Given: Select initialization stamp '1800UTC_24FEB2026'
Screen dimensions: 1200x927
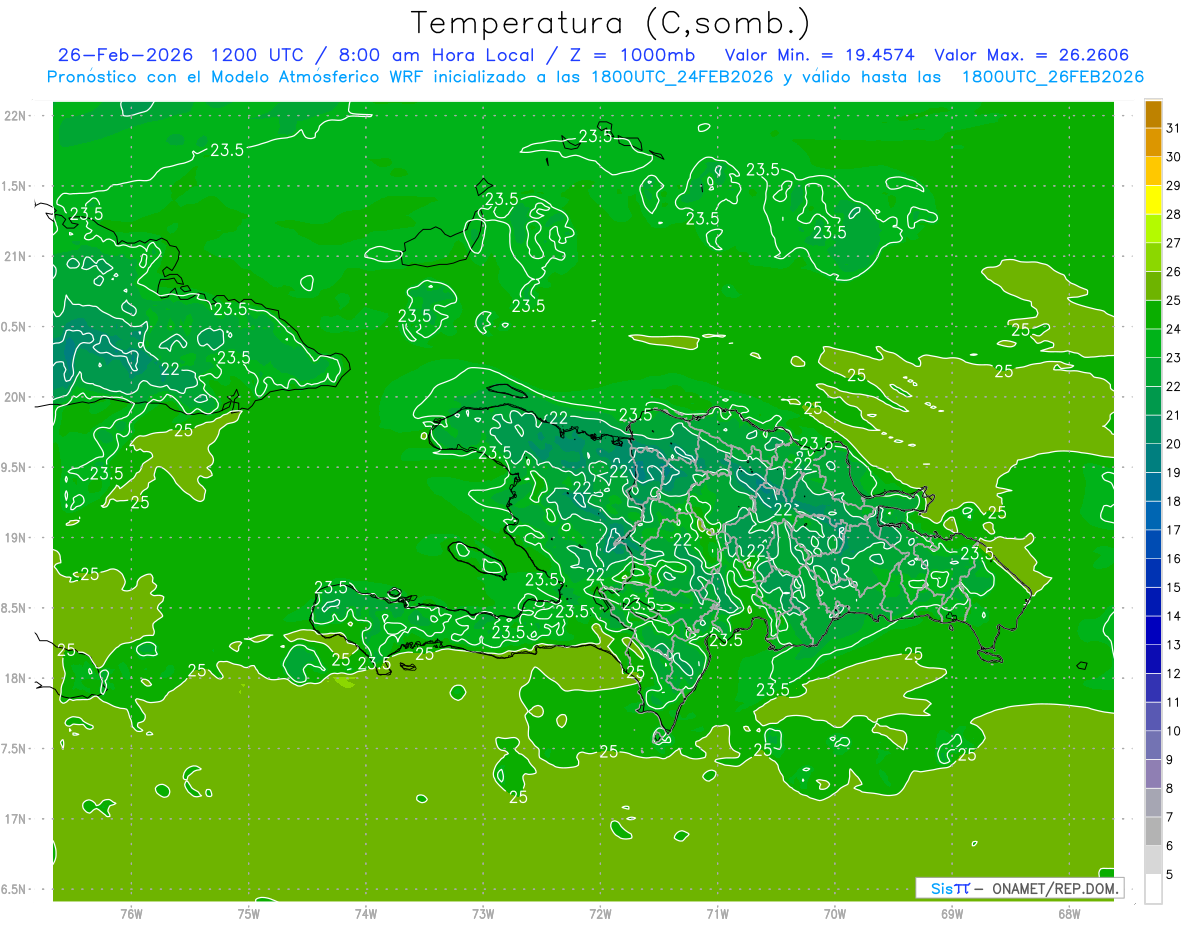Looking at the screenshot, I should 682,77.
